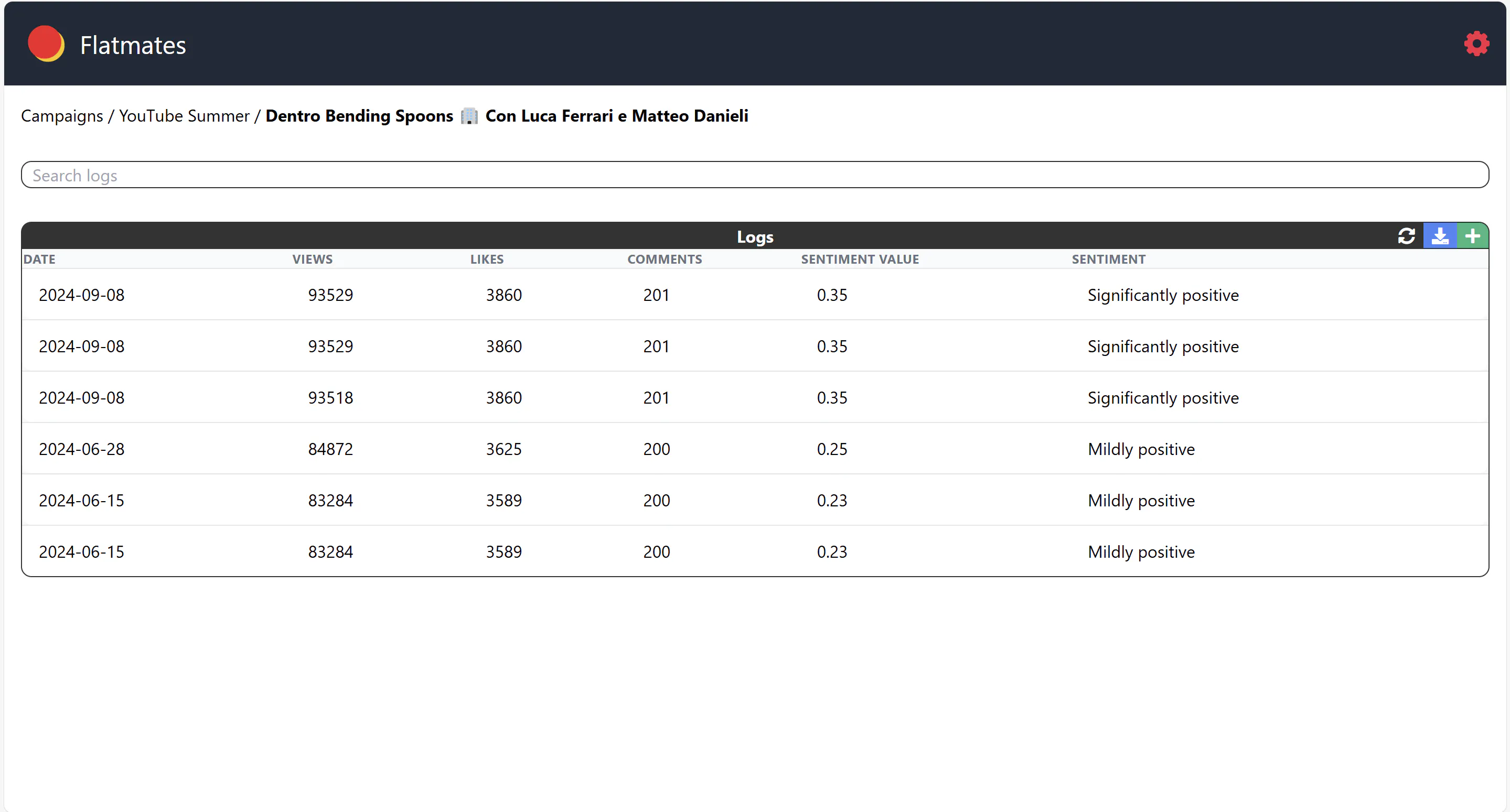Sort by the LIKES column header
The height and width of the screenshot is (812, 1510).
coord(487,259)
